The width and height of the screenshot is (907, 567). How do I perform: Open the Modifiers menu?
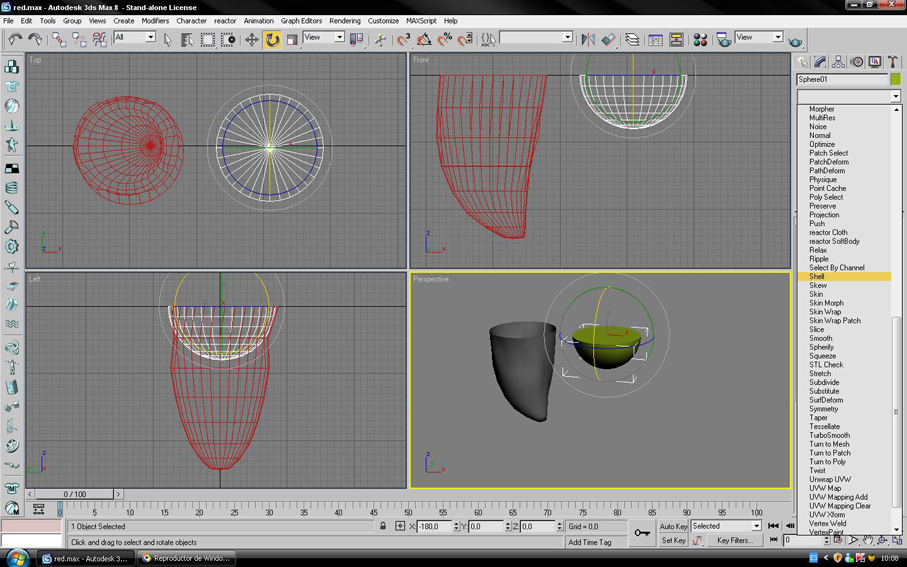click(155, 20)
